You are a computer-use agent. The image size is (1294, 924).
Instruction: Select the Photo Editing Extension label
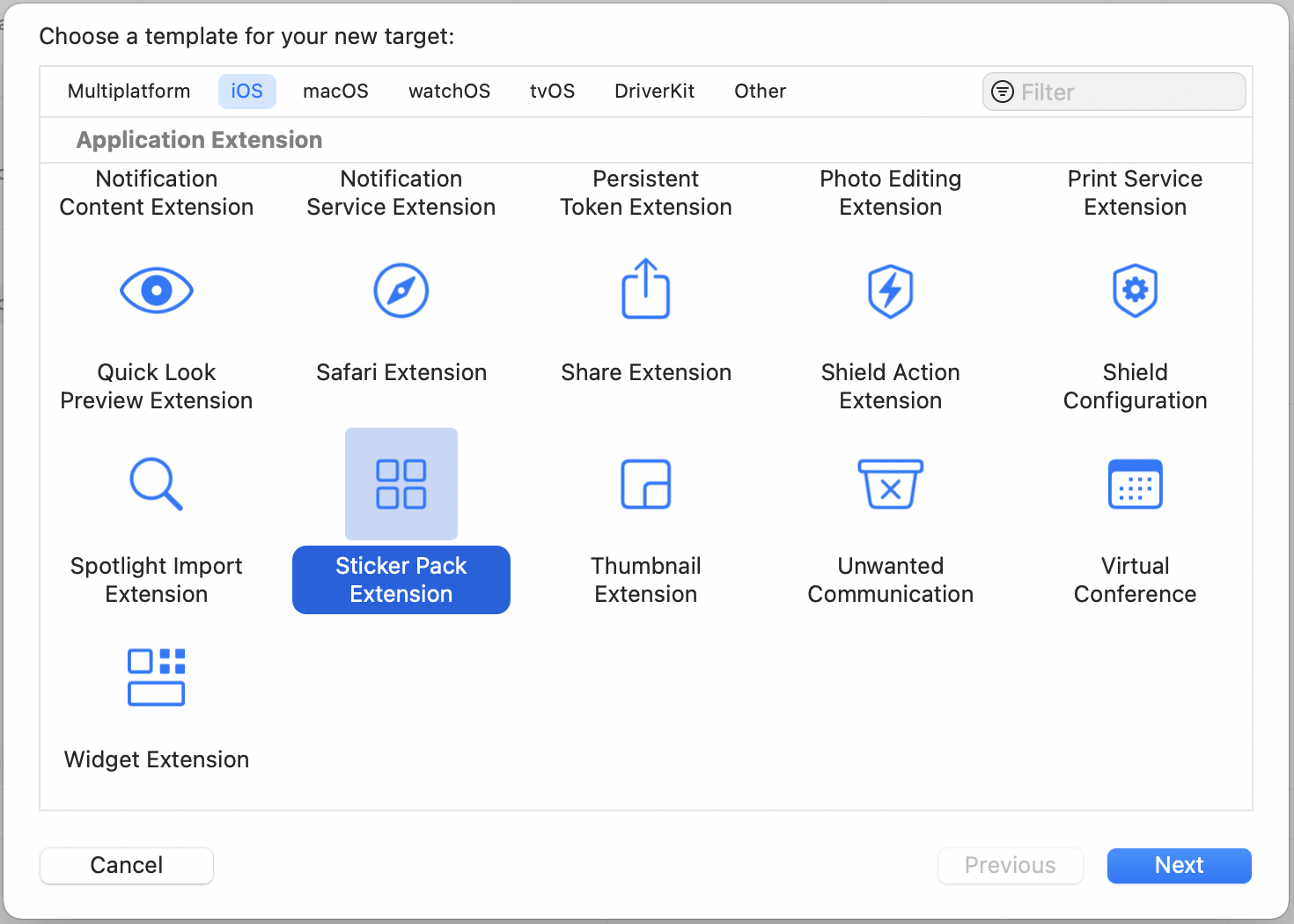[890, 193]
